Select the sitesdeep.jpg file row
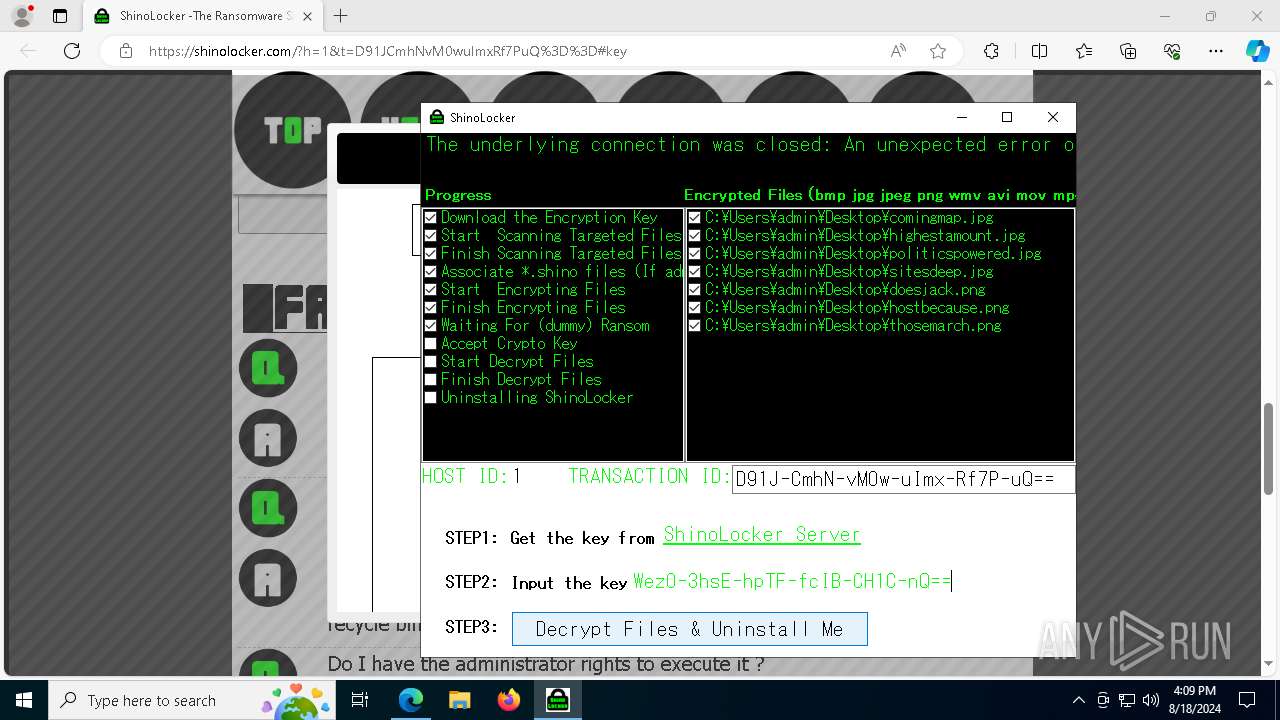 (849, 271)
